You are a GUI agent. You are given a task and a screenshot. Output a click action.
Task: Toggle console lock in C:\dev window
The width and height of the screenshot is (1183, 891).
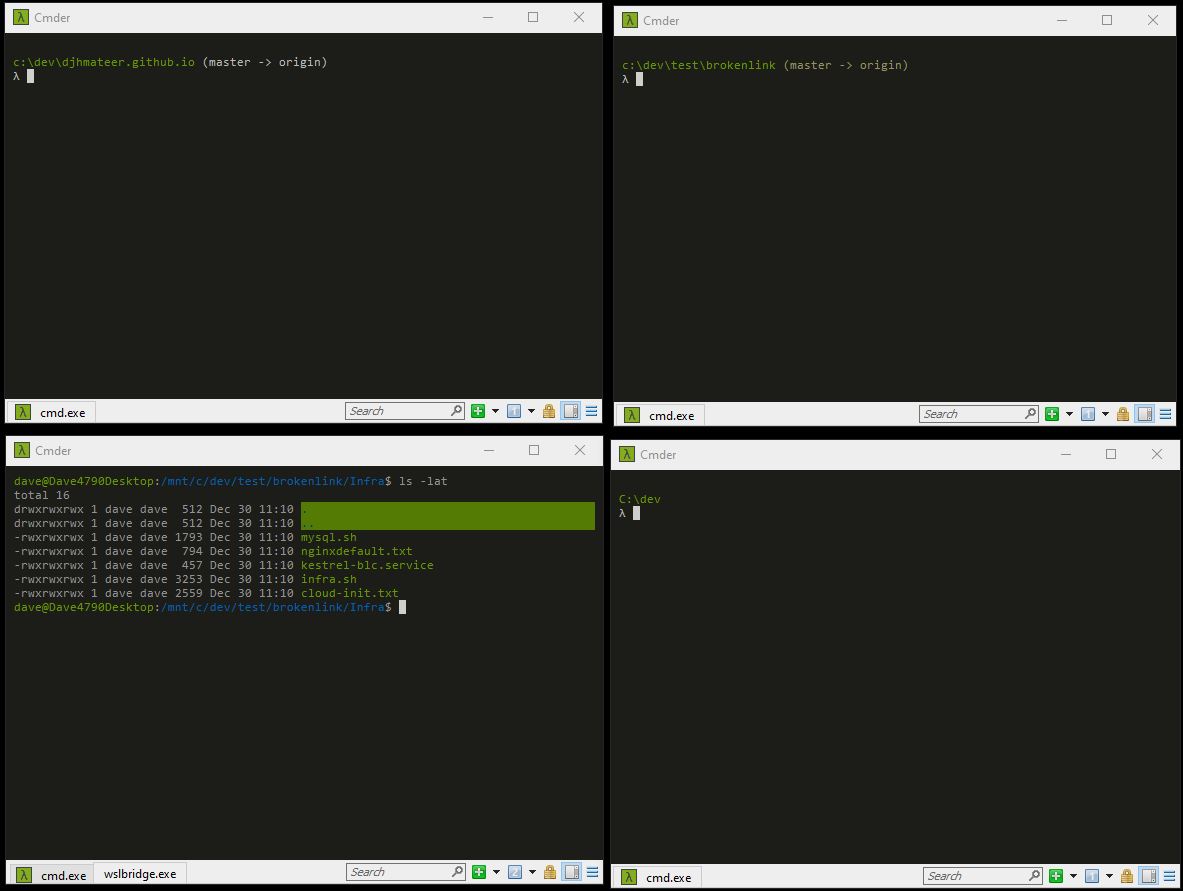pyautogui.click(x=1126, y=876)
